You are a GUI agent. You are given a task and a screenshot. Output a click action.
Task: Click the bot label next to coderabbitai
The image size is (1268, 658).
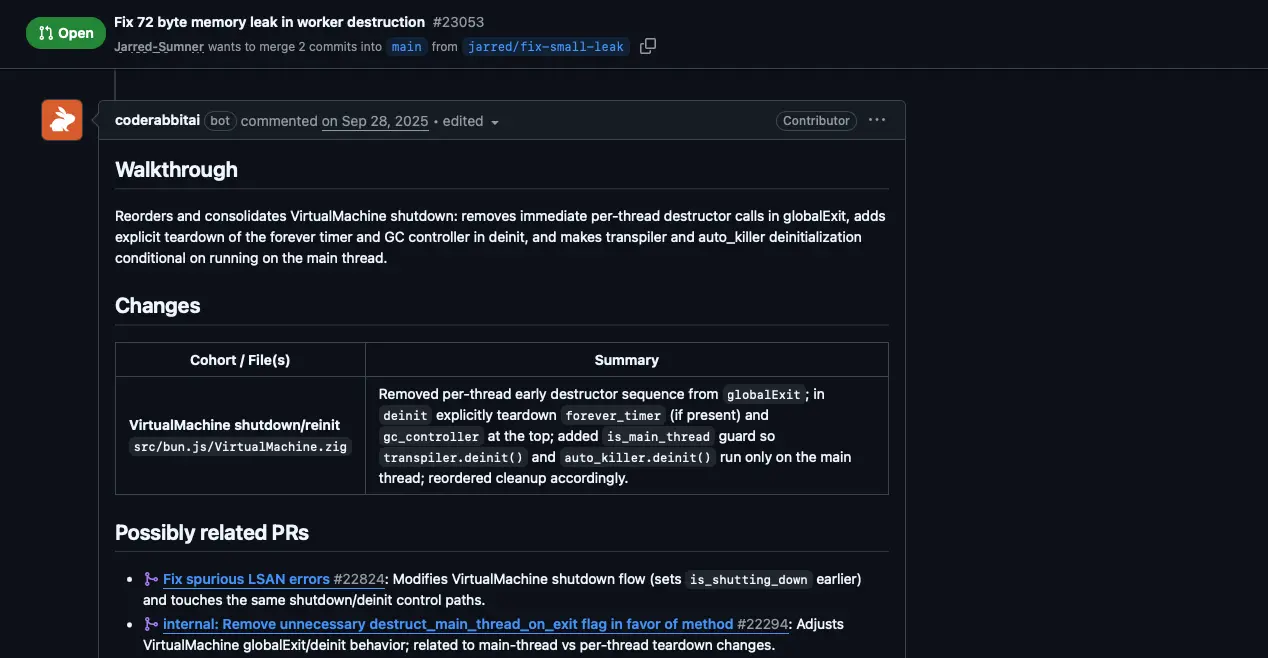click(220, 121)
